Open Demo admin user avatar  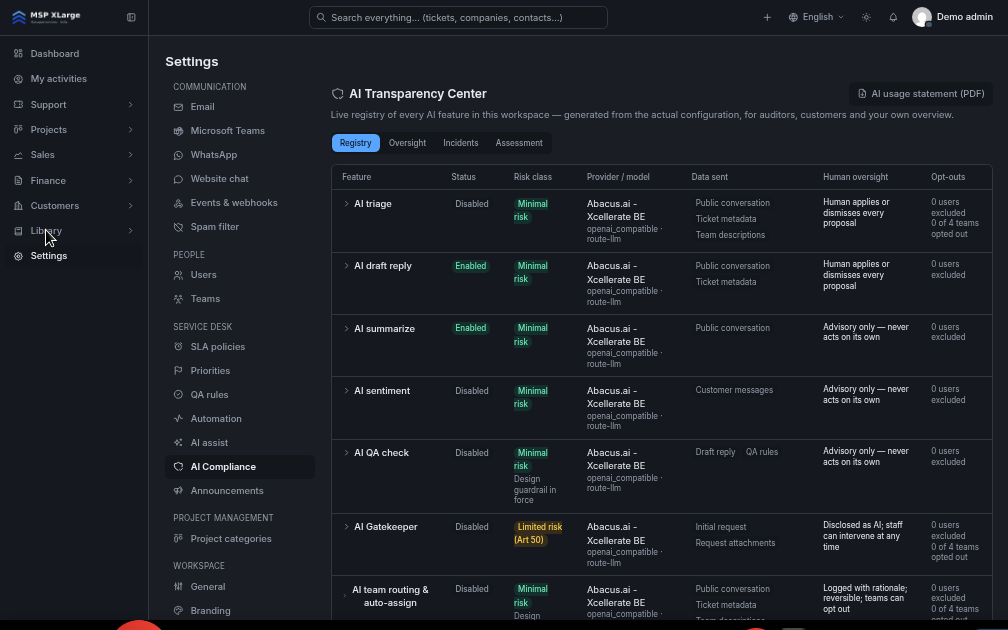click(922, 17)
